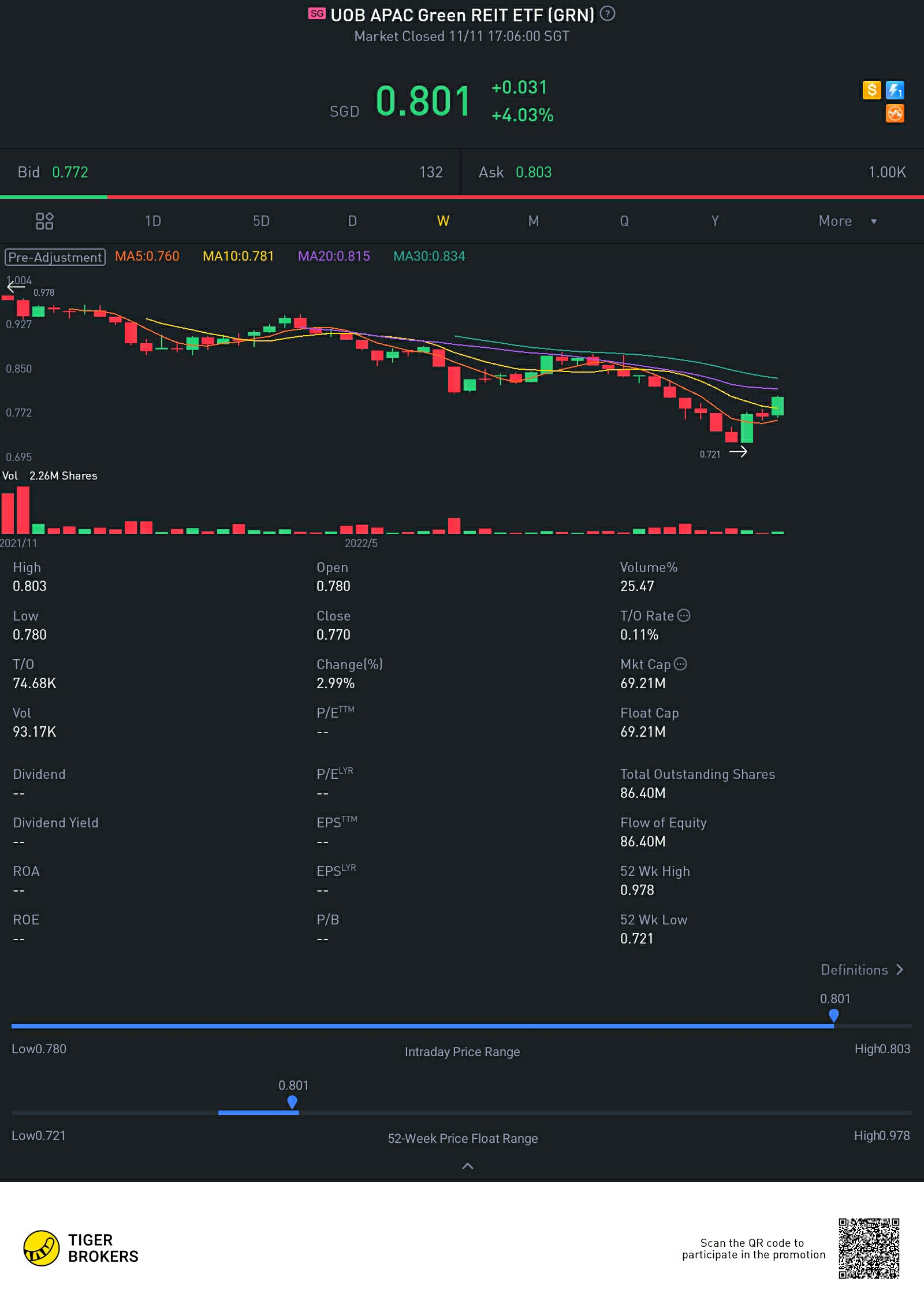924x1315 pixels.
Task: Switch to the M monthly chart tab
Action: point(534,221)
